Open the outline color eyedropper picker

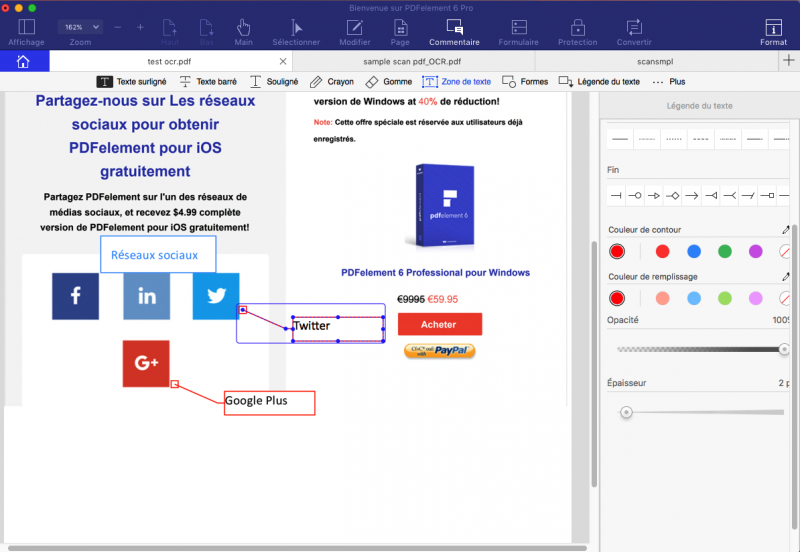click(x=785, y=230)
